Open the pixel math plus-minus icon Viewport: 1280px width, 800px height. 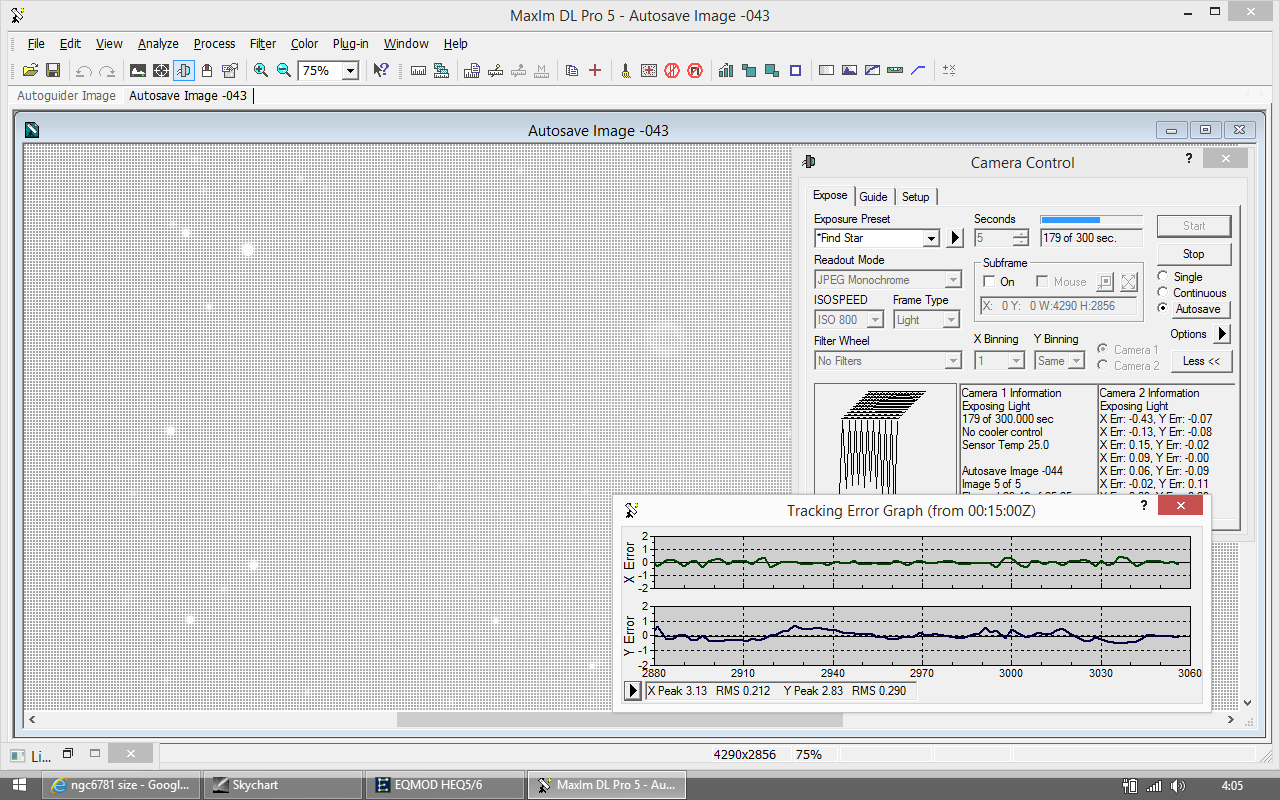[949, 70]
